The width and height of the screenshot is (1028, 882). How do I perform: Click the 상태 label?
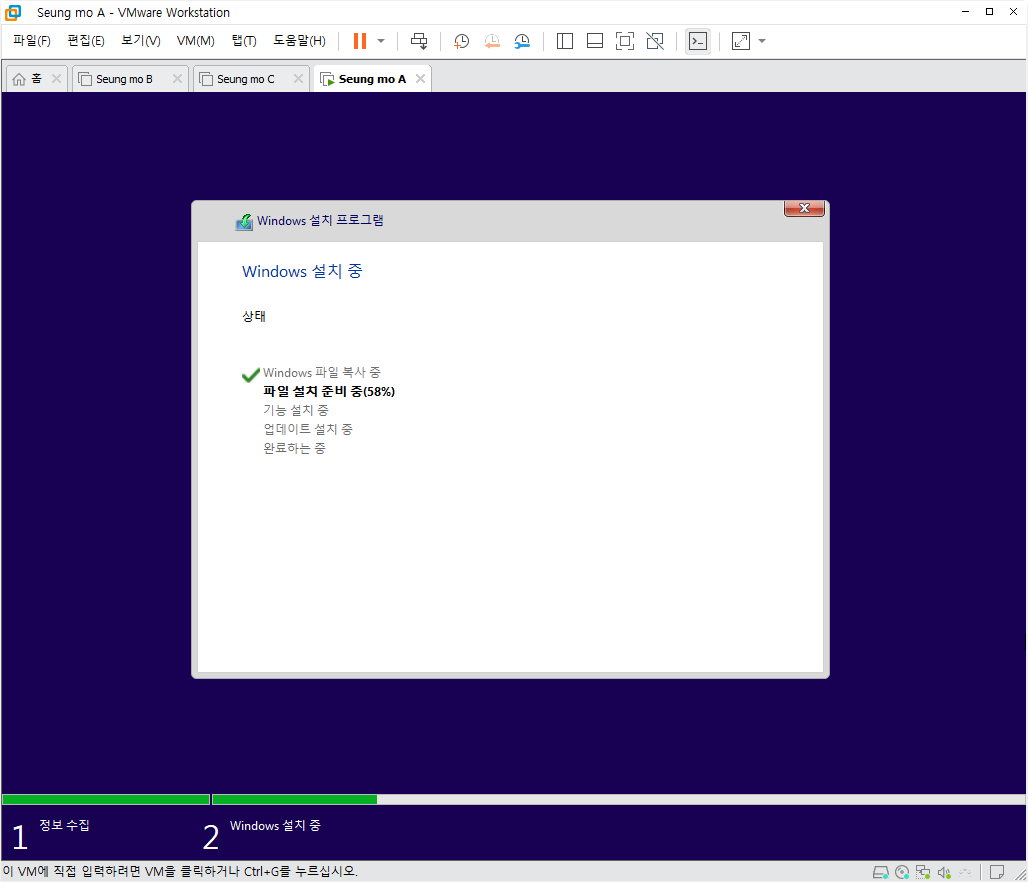254,316
